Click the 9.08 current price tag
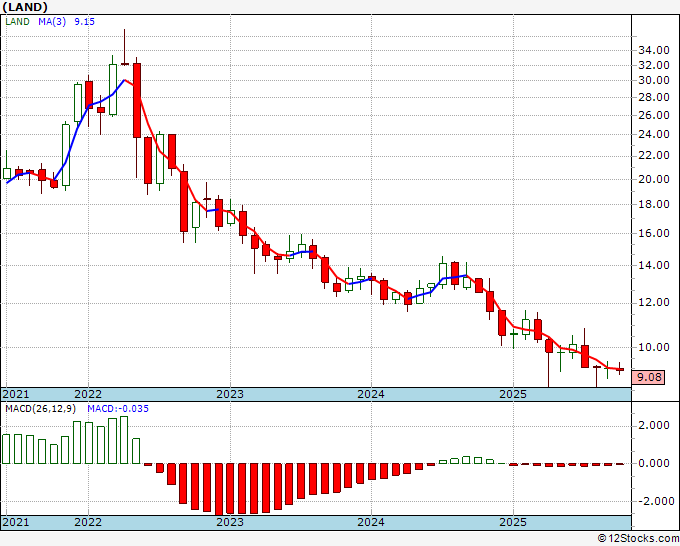Image resolution: width=680 pixels, height=546 pixels. (648, 377)
